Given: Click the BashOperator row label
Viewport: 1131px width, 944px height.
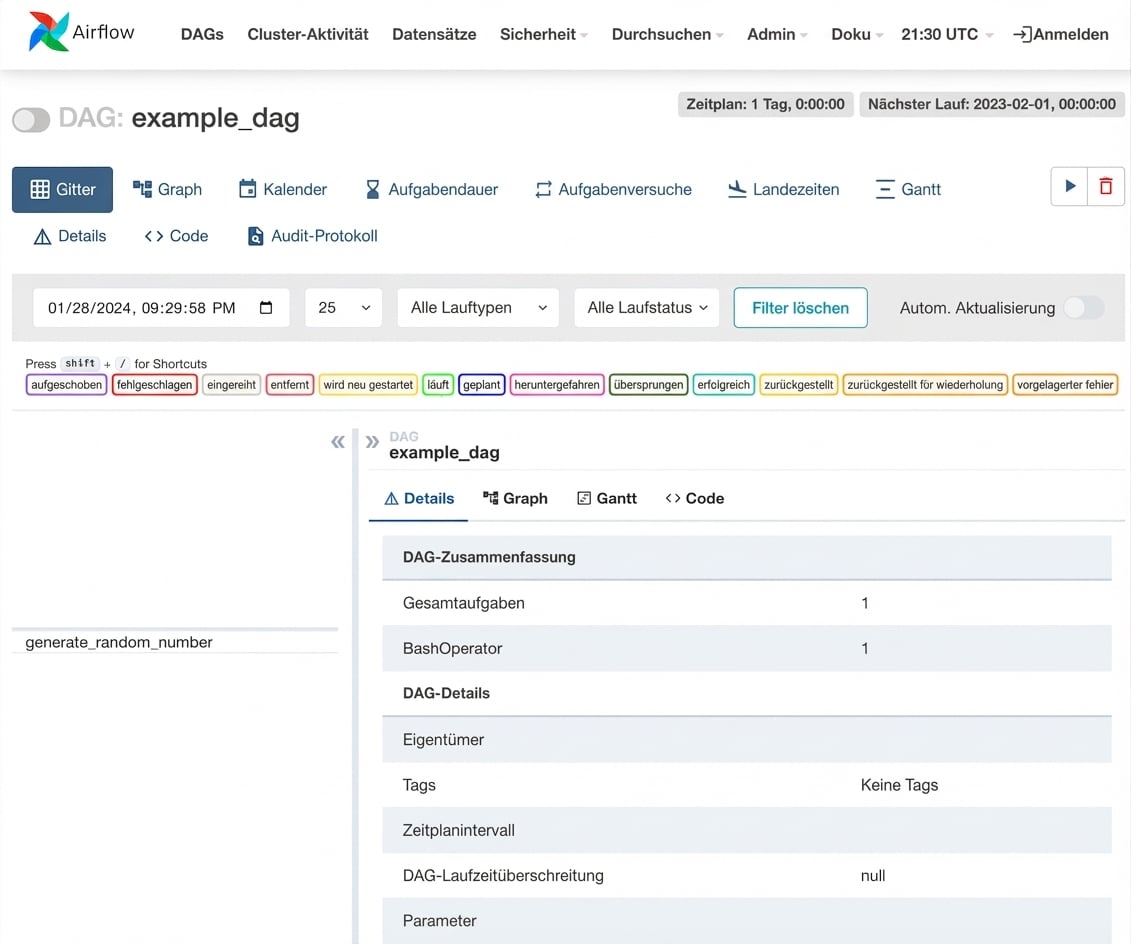Looking at the screenshot, I should pyautogui.click(x=452, y=648).
